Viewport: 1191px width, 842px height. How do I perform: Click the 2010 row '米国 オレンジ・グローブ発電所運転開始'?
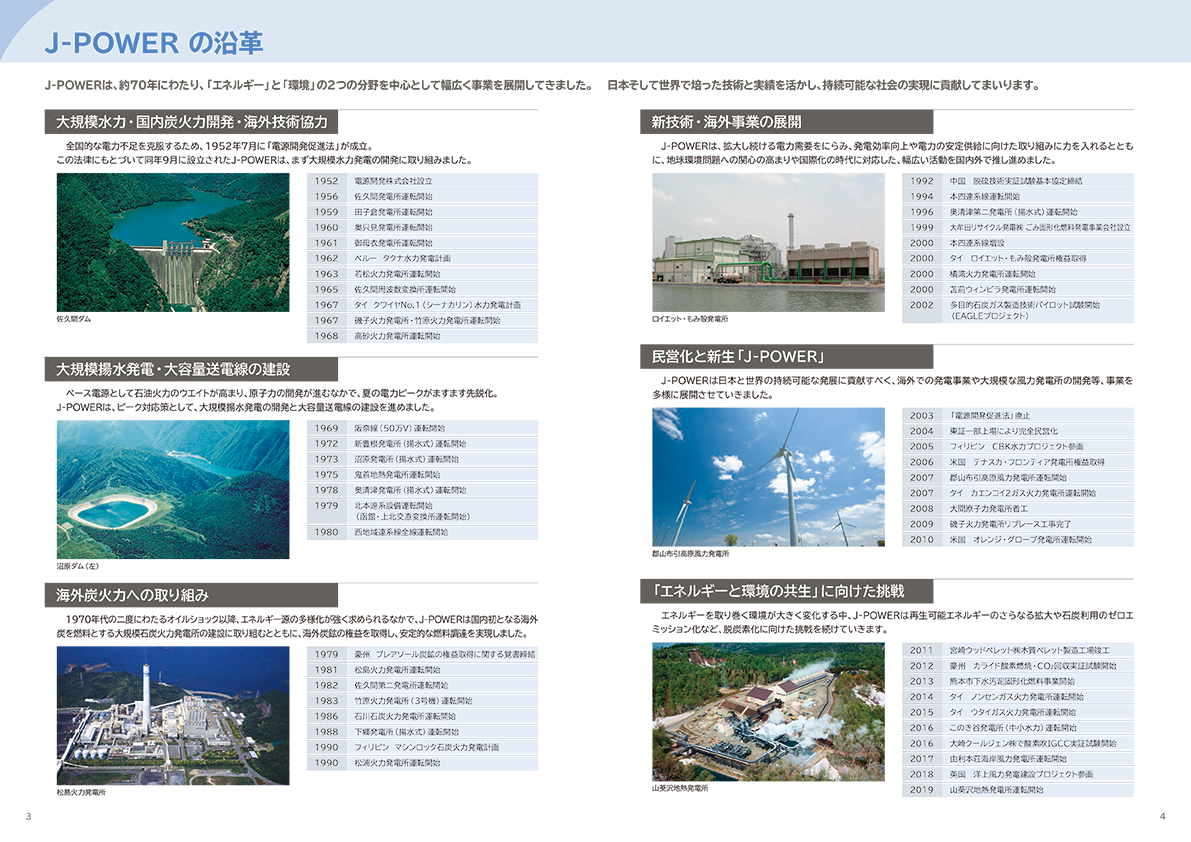coord(1018,540)
